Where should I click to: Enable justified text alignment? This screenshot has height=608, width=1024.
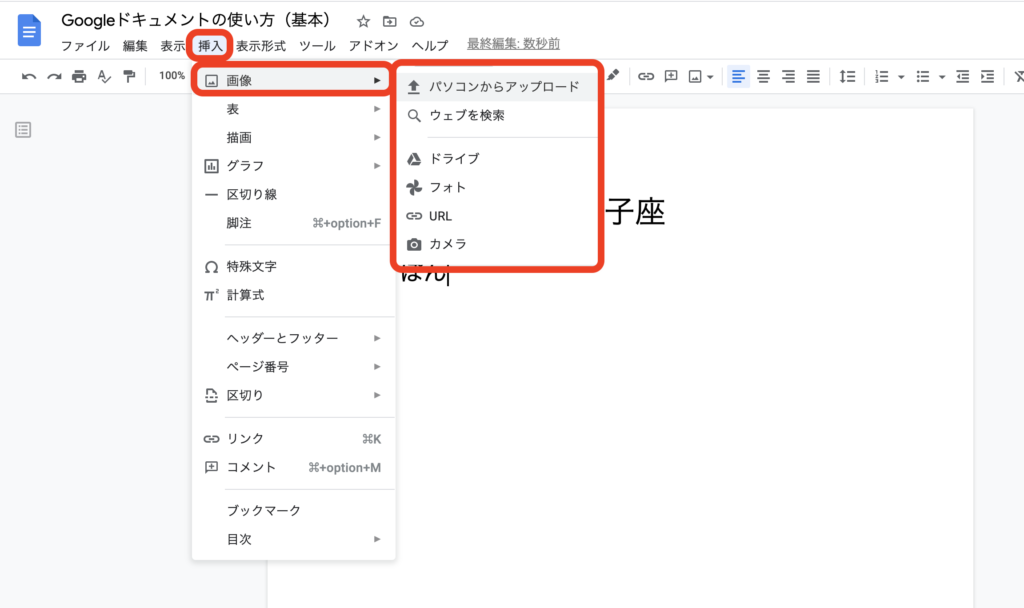(x=814, y=76)
